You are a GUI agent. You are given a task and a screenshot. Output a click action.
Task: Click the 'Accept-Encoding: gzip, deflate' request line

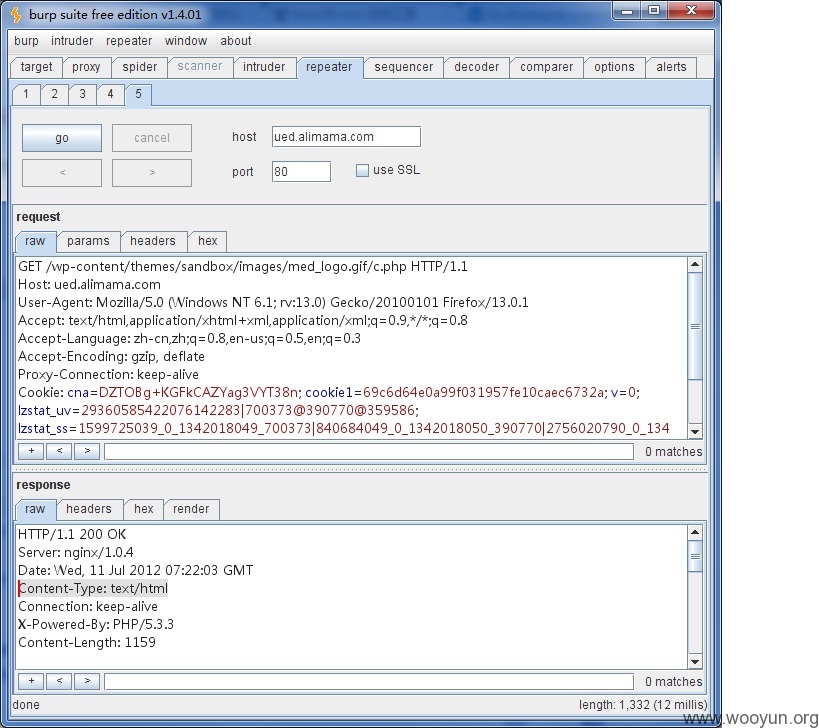pos(111,357)
